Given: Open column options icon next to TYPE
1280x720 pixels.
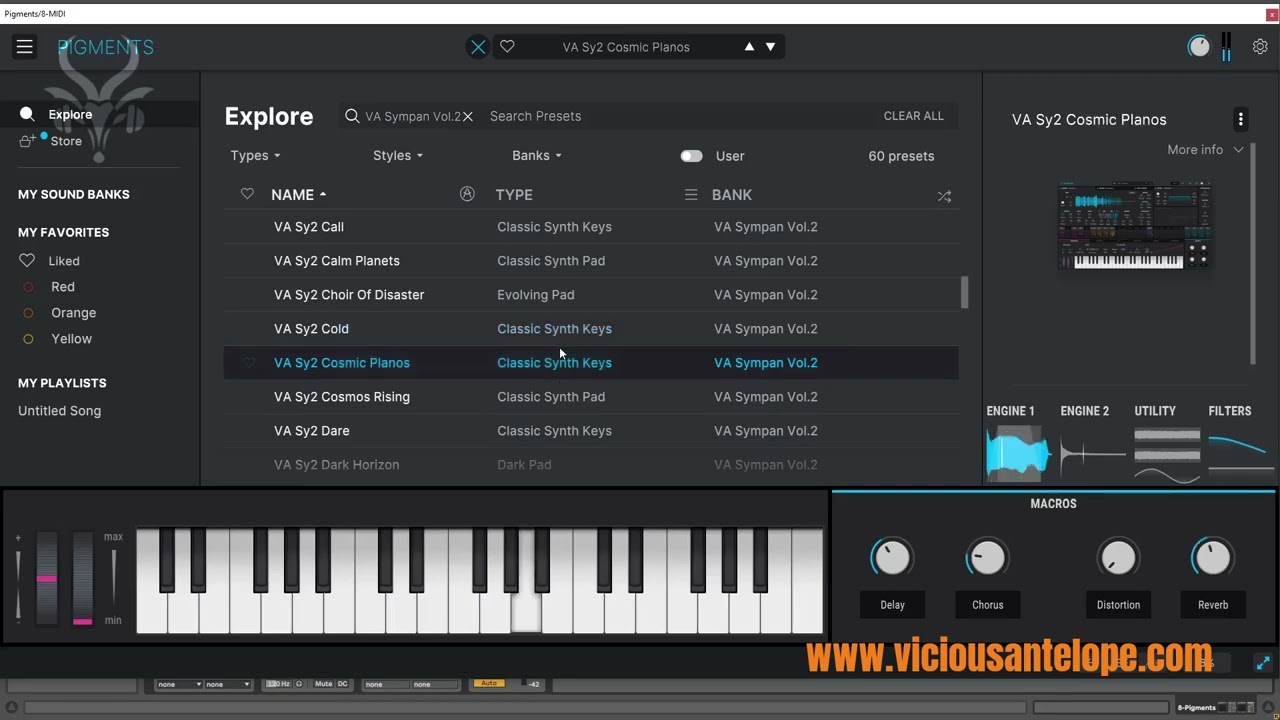Looking at the screenshot, I should coord(691,195).
